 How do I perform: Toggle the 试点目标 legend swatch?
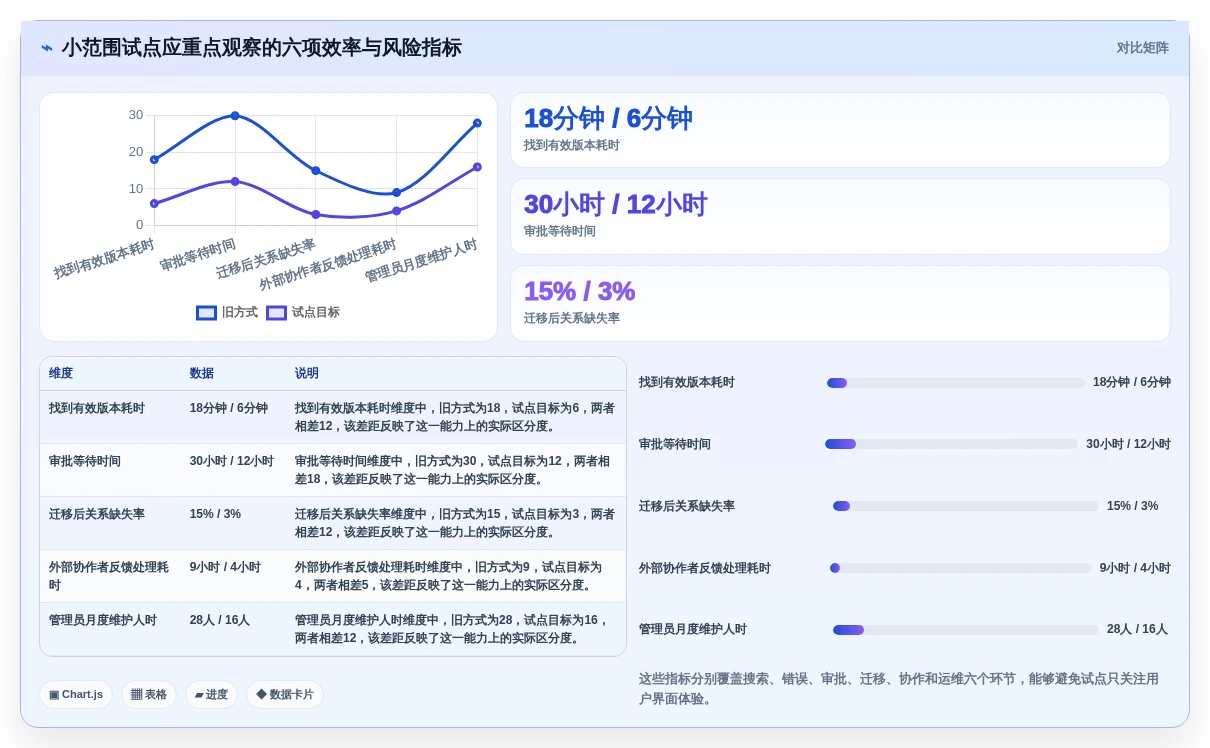[x=277, y=313]
